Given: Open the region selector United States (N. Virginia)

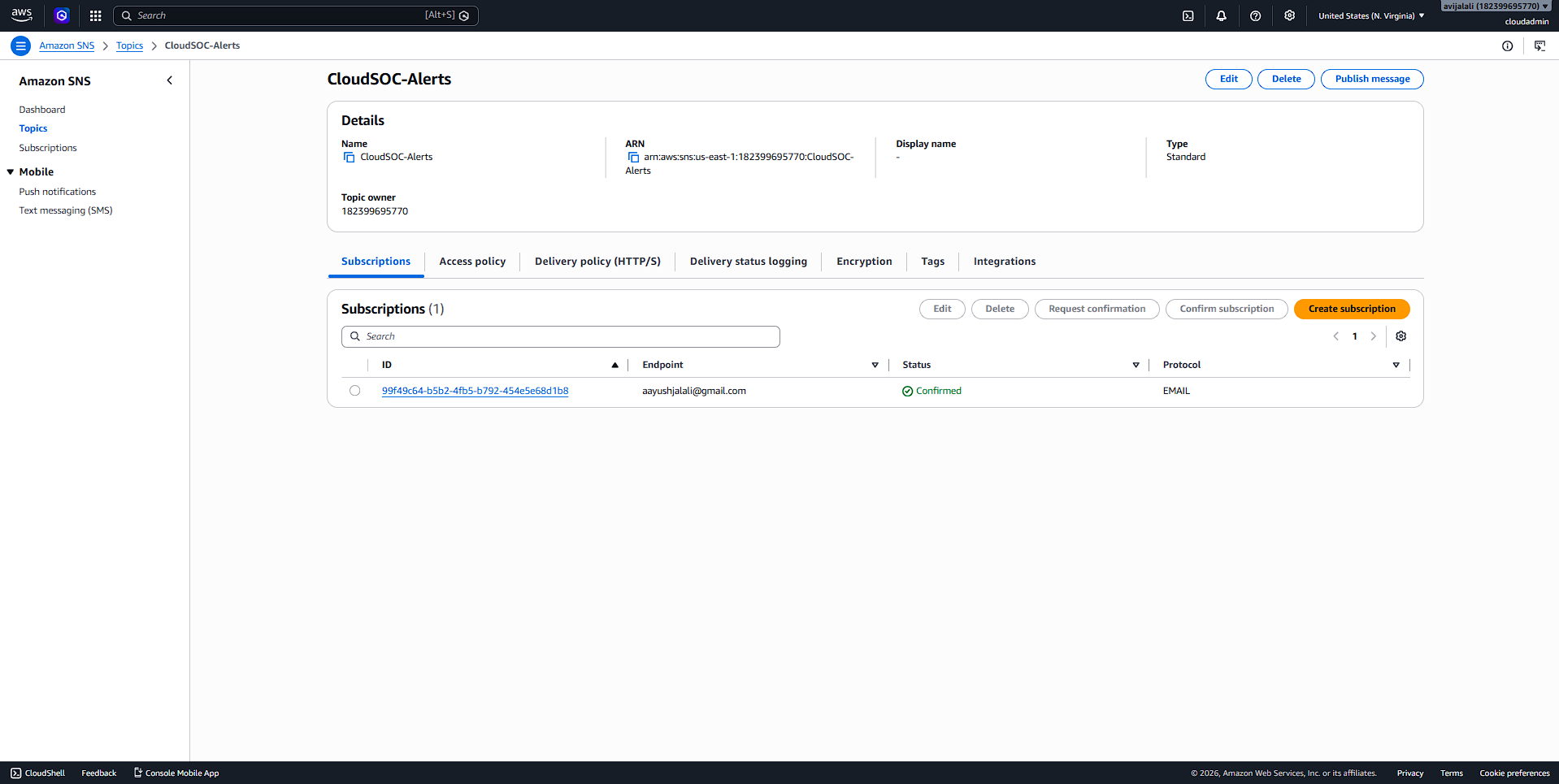Looking at the screenshot, I should pyautogui.click(x=1371, y=15).
